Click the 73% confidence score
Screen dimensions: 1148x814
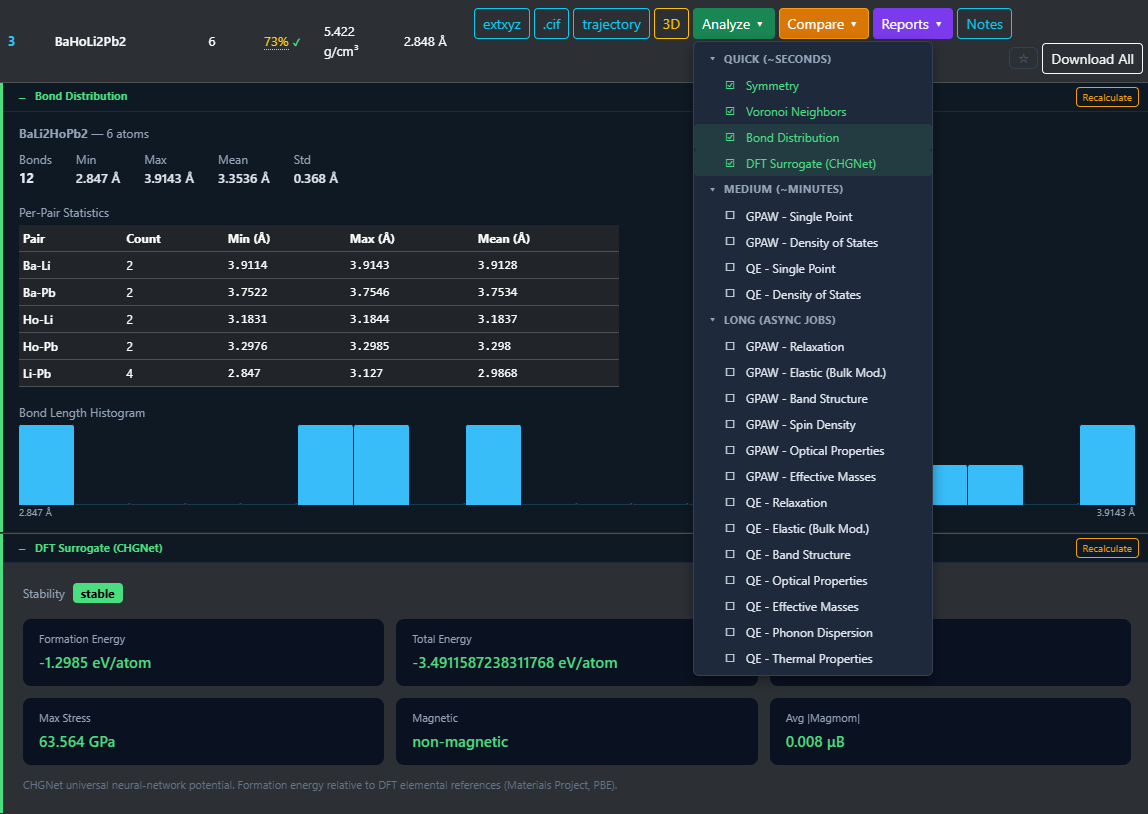276,42
